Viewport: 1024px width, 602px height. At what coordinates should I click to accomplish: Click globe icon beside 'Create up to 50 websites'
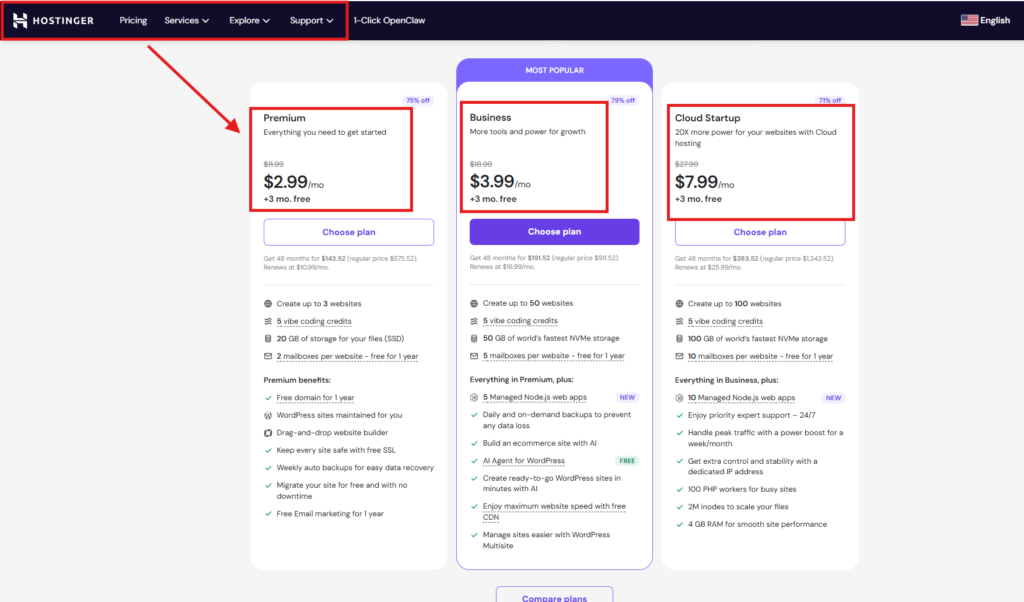(x=474, y=303)
